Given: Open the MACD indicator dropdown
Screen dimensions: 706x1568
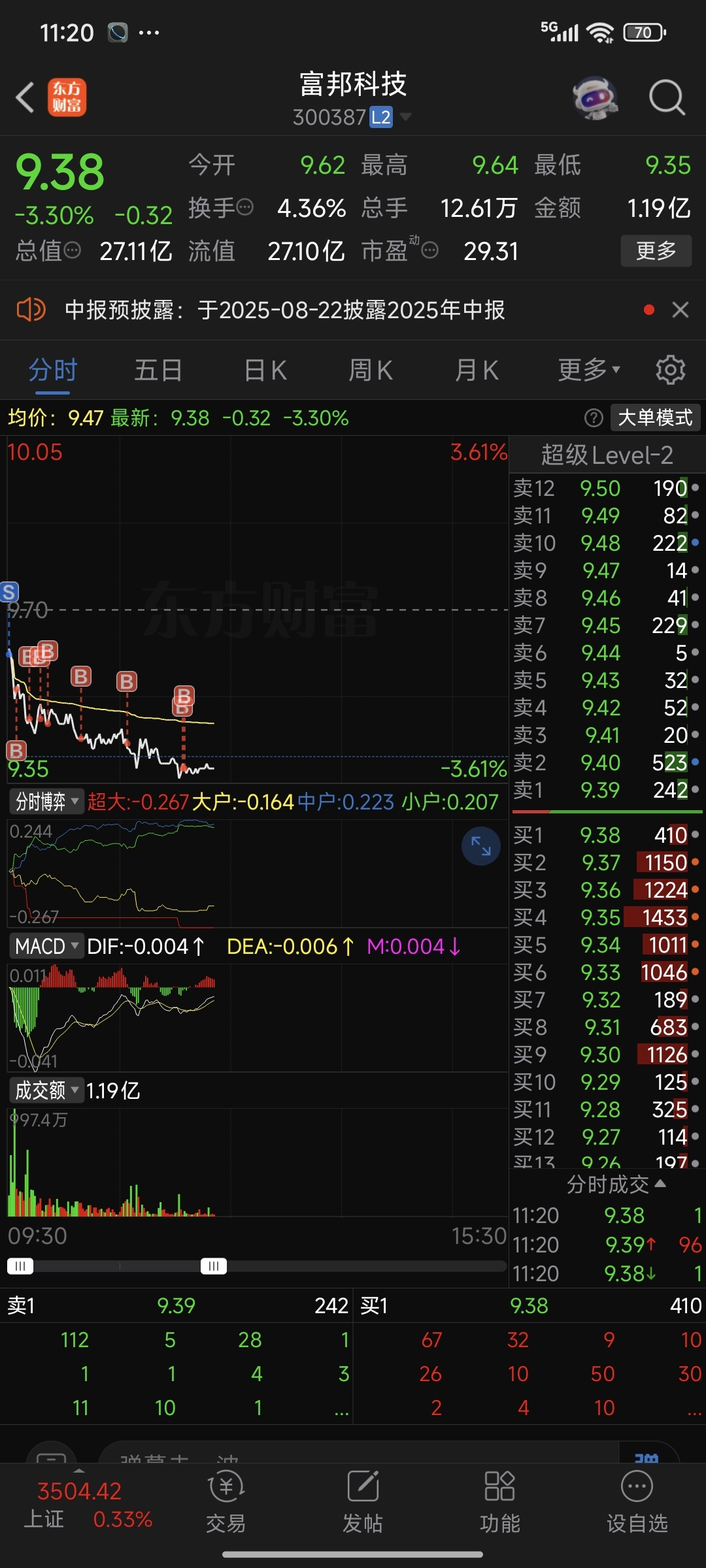Looking at the screenshot, I should [x=47, y=946].
